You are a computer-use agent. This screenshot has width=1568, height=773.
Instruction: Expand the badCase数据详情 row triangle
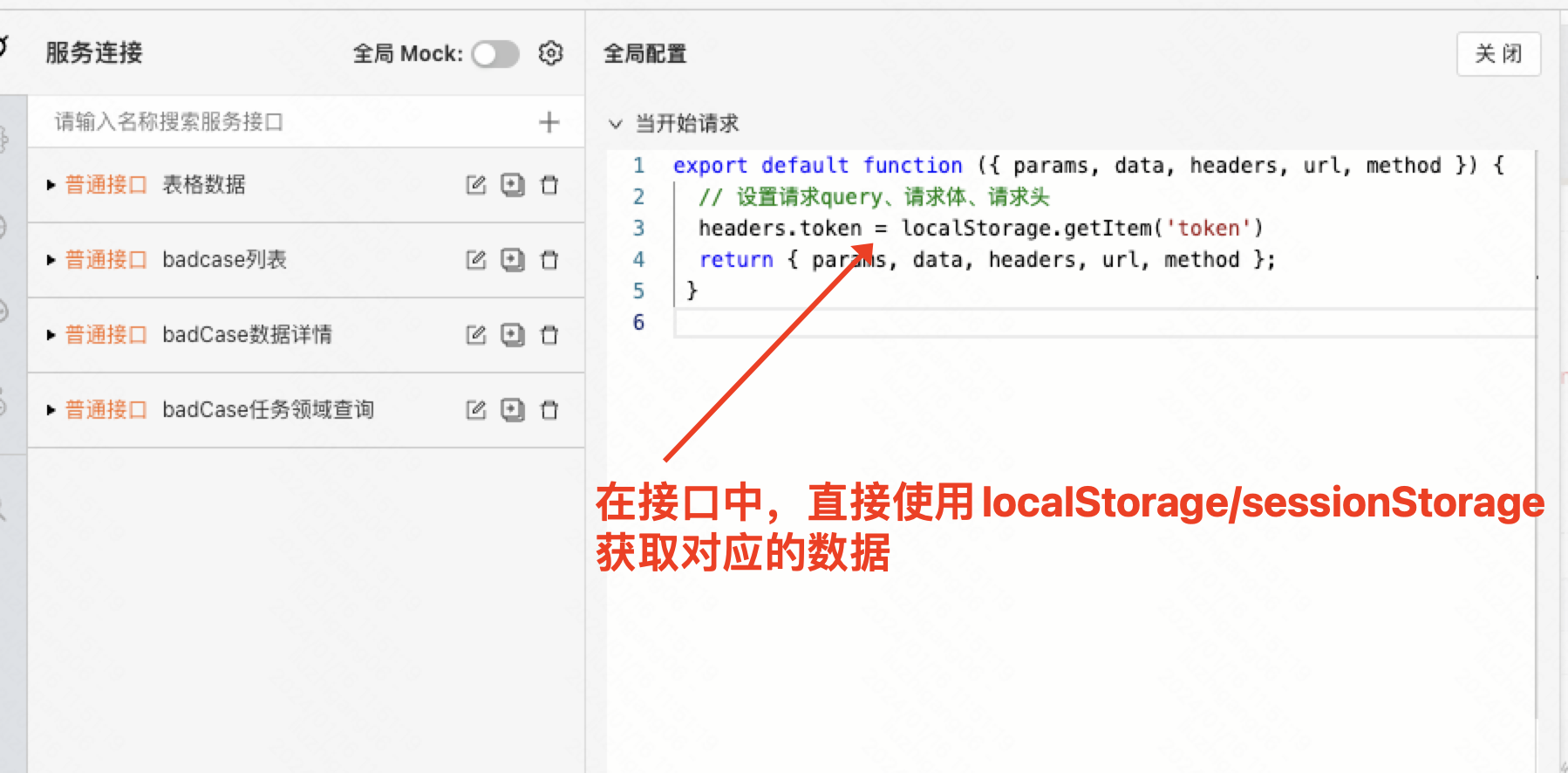(x=51, y=335)
